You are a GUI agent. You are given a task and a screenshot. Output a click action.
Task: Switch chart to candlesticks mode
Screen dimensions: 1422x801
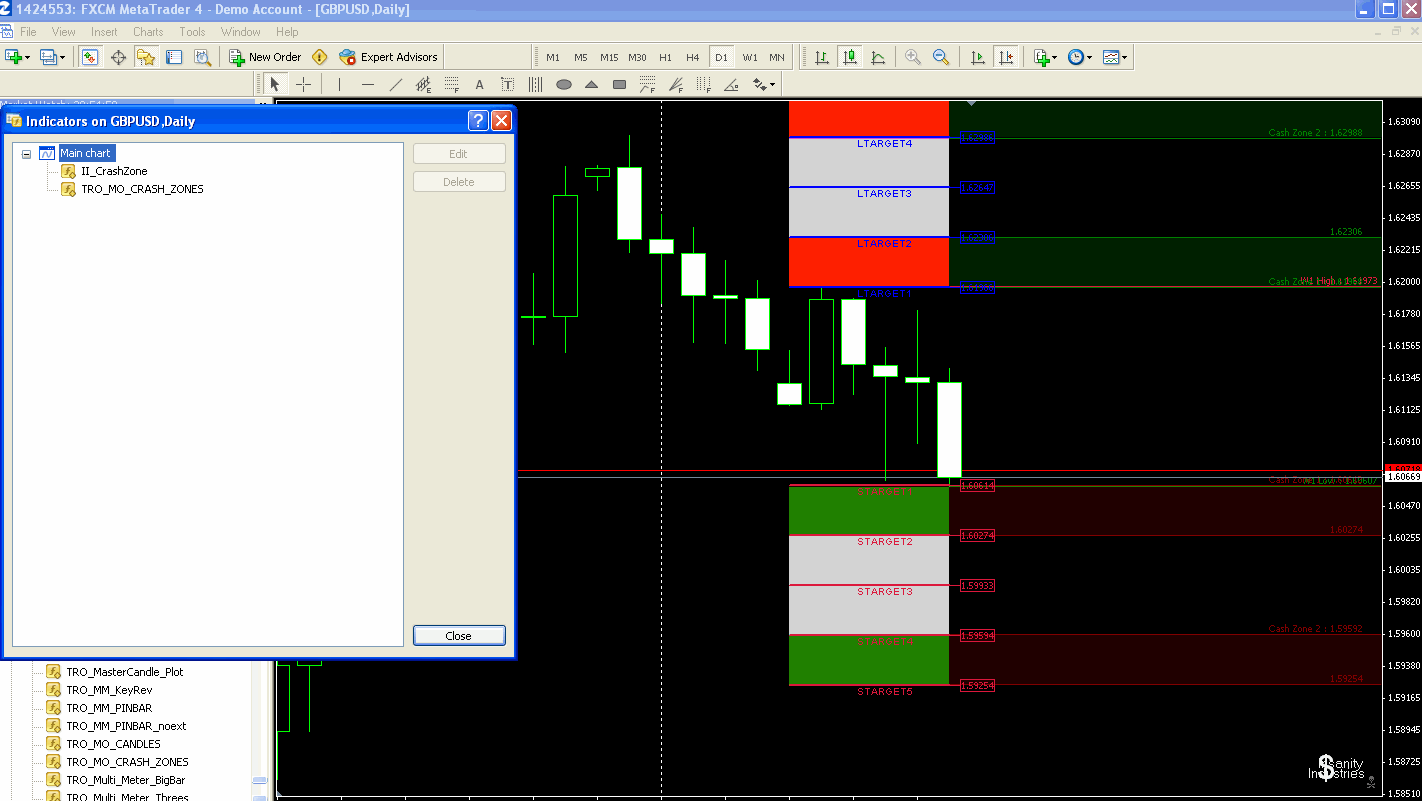tap(850, 57)
